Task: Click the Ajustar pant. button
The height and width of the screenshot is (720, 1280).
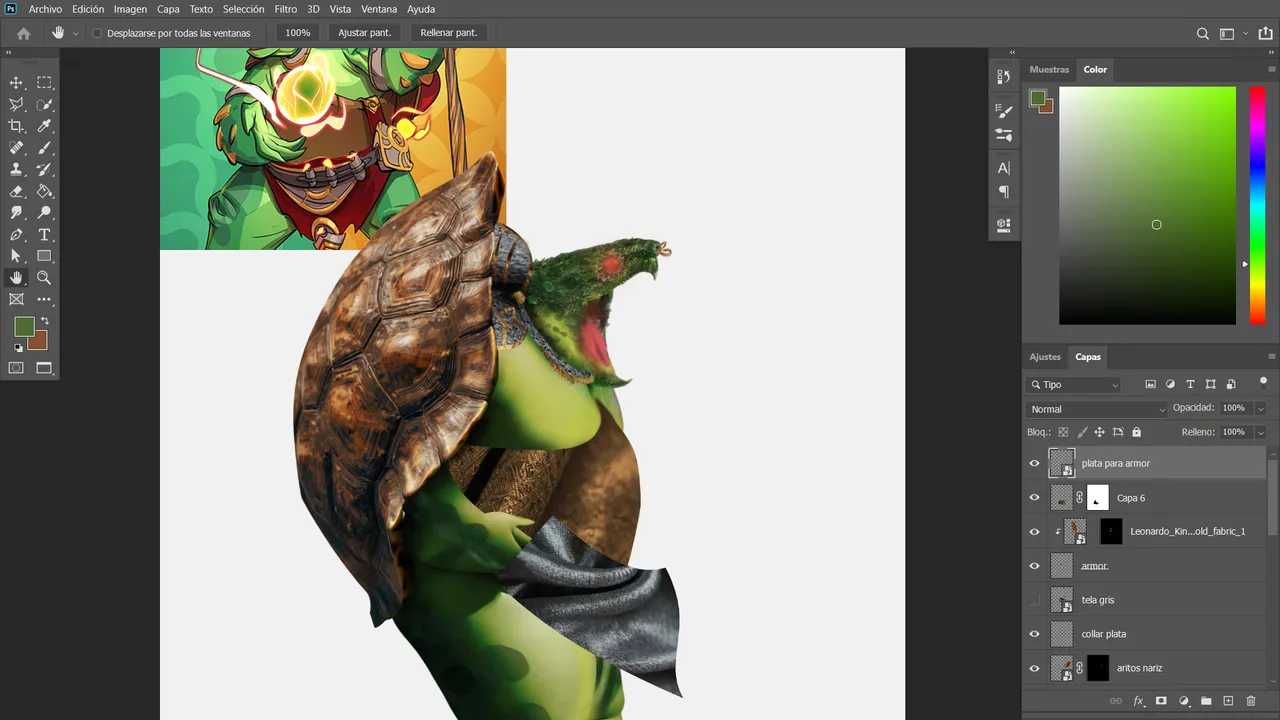Action: point(365,33)
